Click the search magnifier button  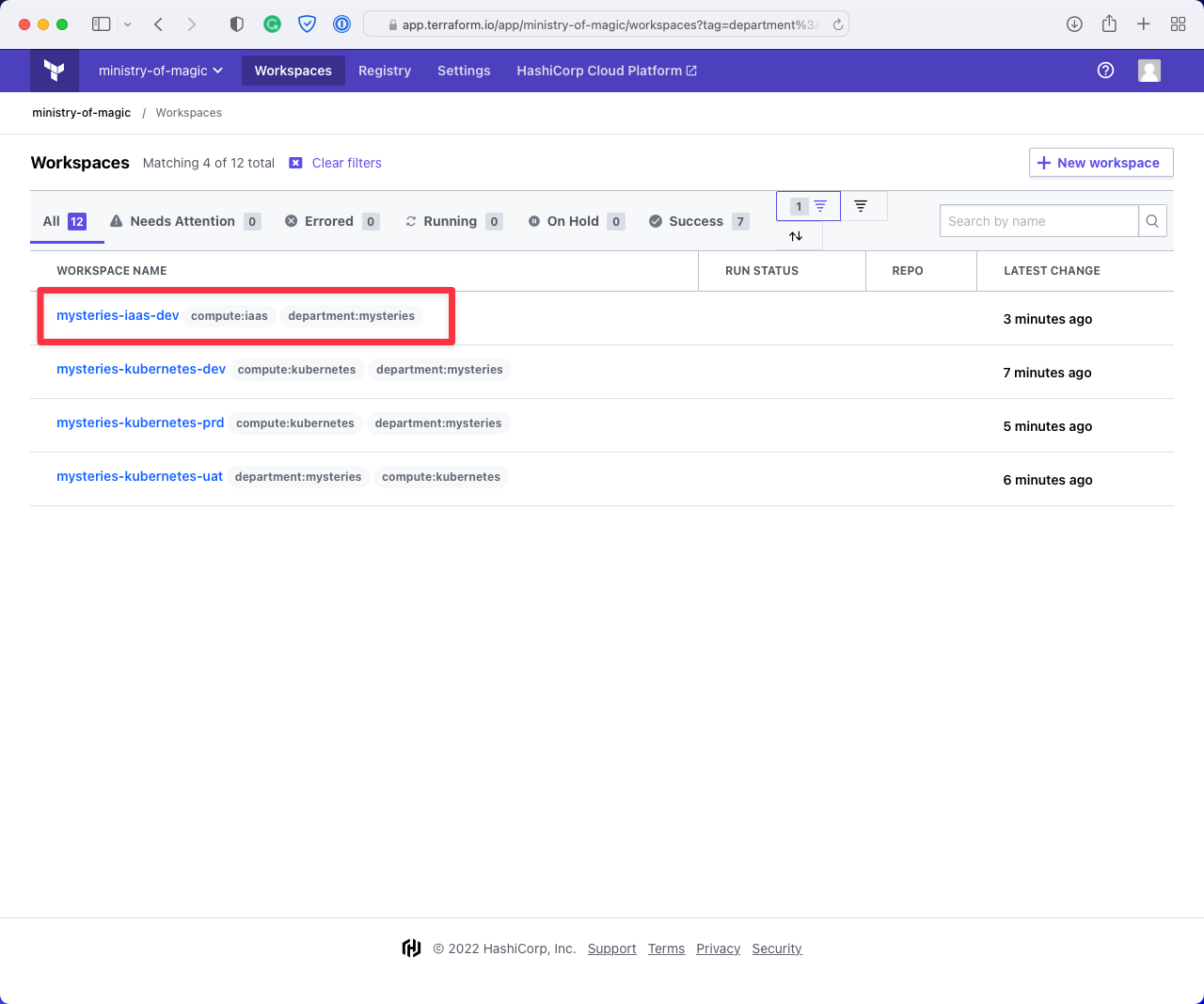tap(1152, 221)
